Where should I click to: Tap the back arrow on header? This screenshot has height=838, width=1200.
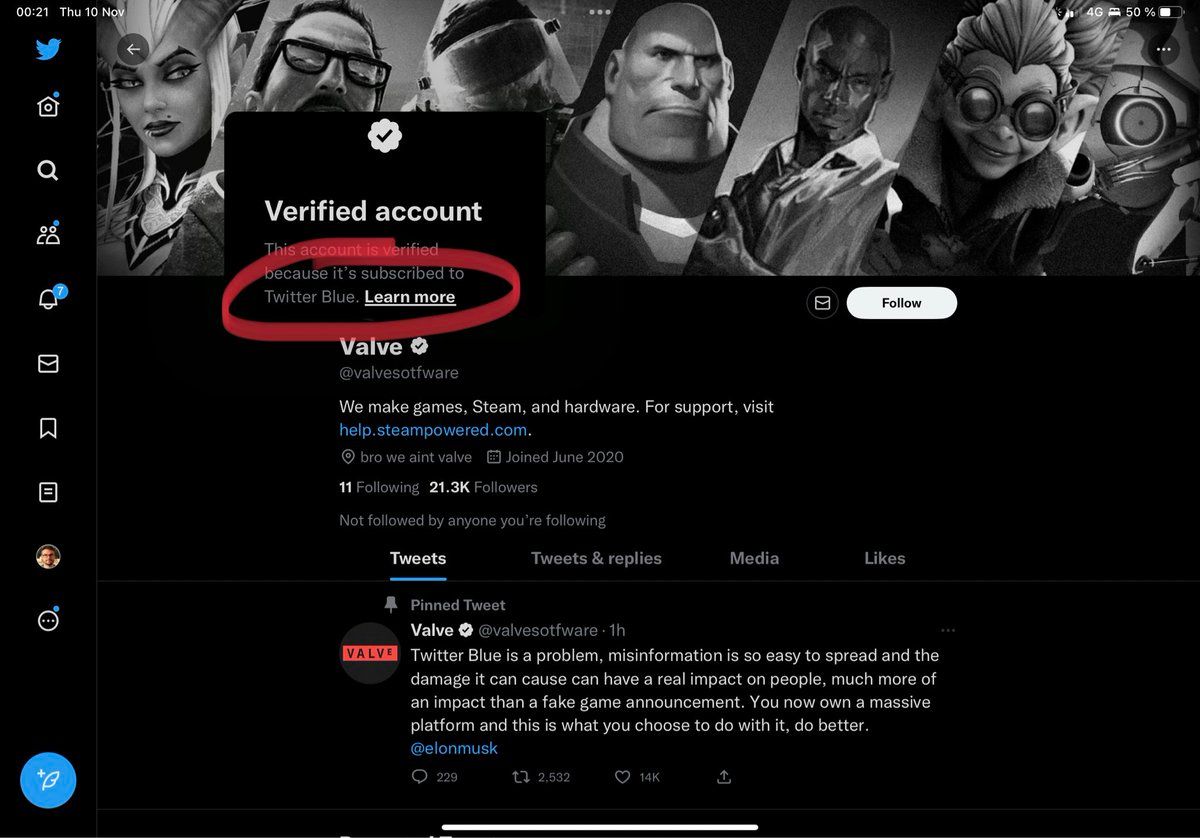click(x=133, y=49)
